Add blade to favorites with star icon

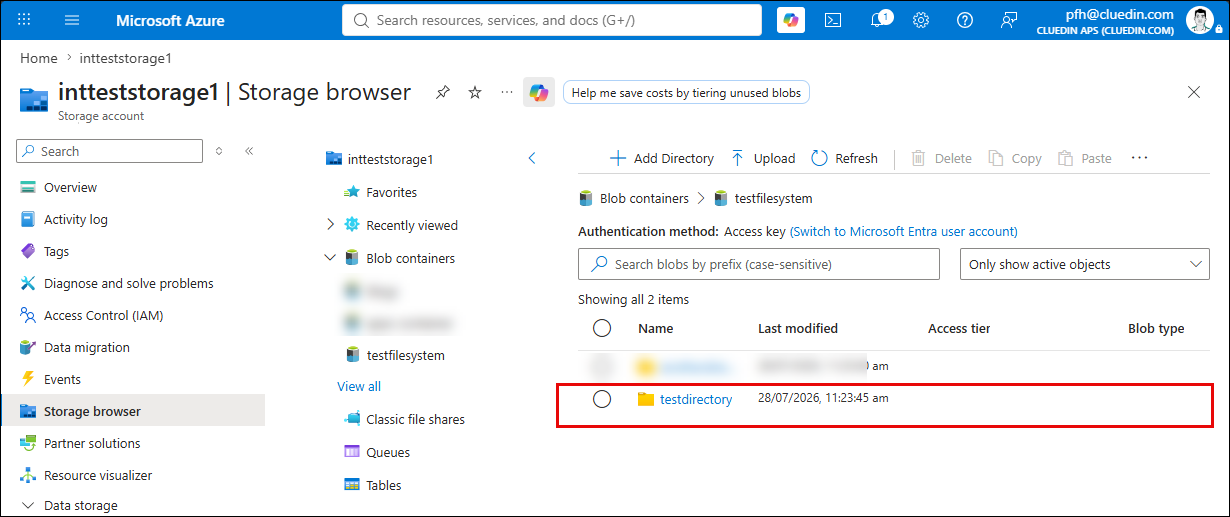(475, 92)
